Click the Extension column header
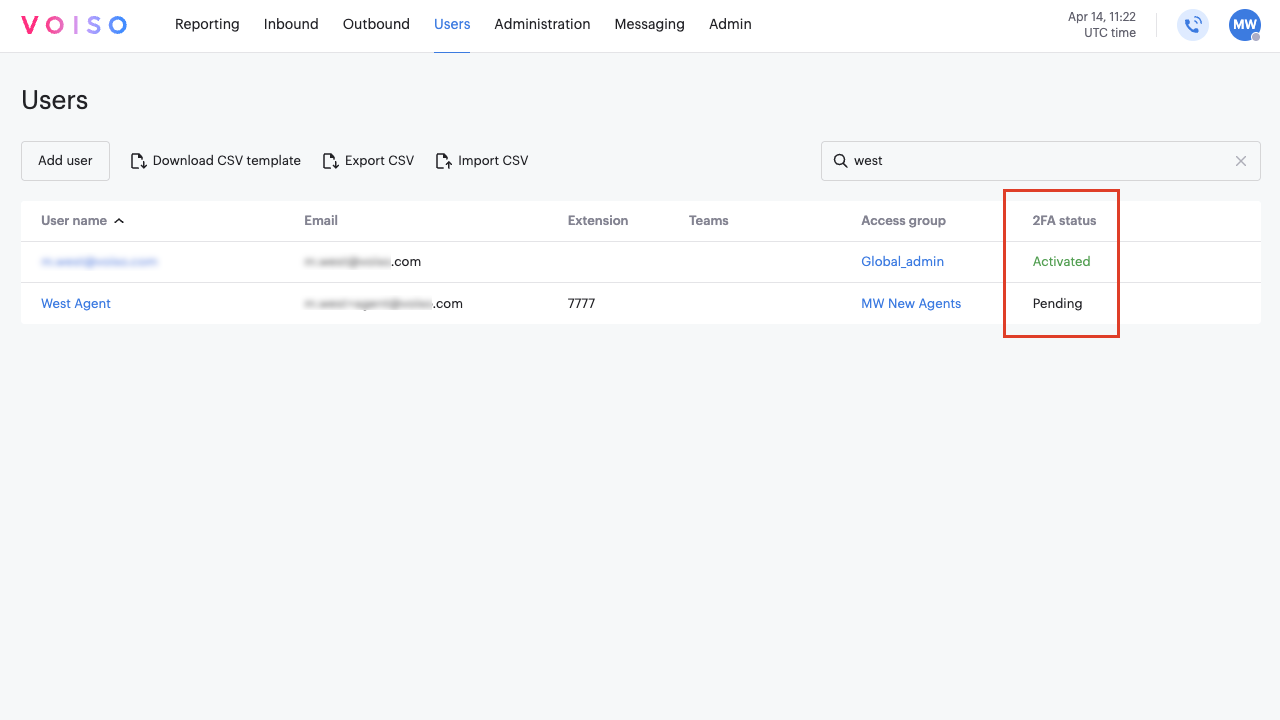Viewport: 1280px width, 720px height. pos(598,221)
